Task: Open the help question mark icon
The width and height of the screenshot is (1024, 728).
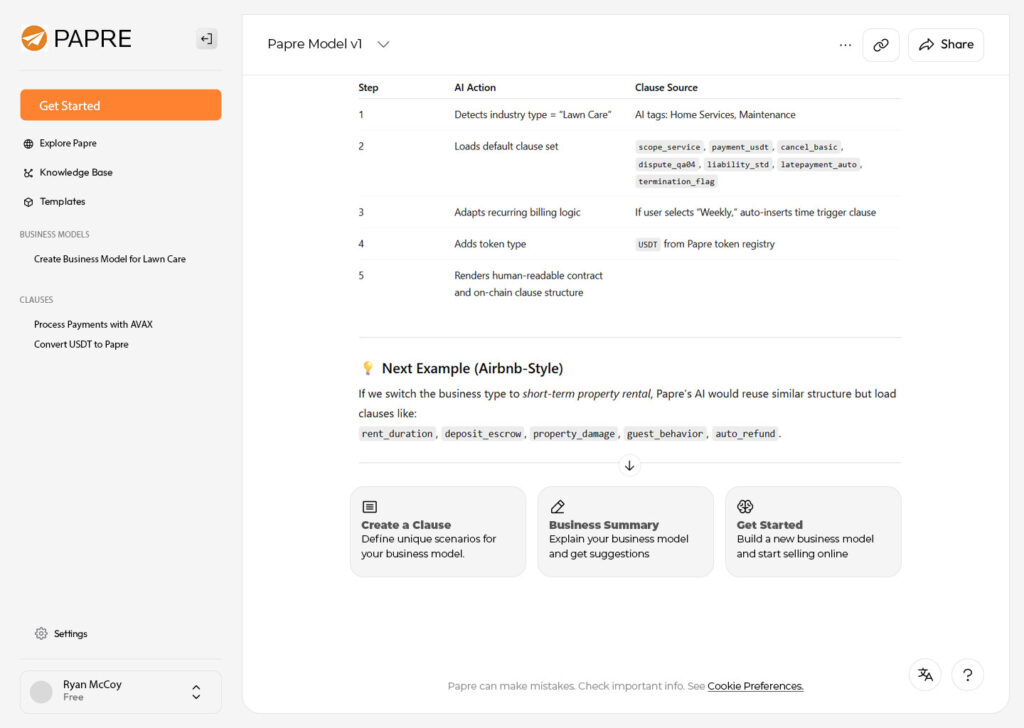Action: 967,675
